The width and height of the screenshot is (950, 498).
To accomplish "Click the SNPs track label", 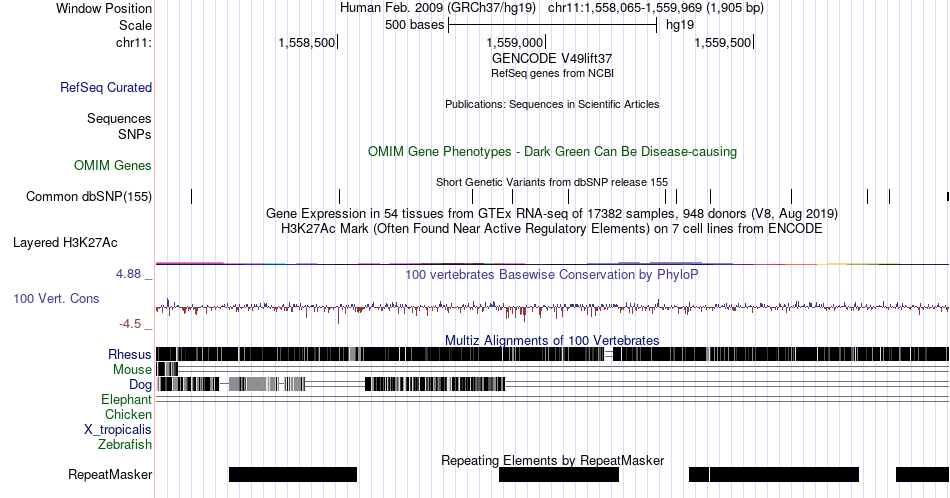I will coord(135,134).
